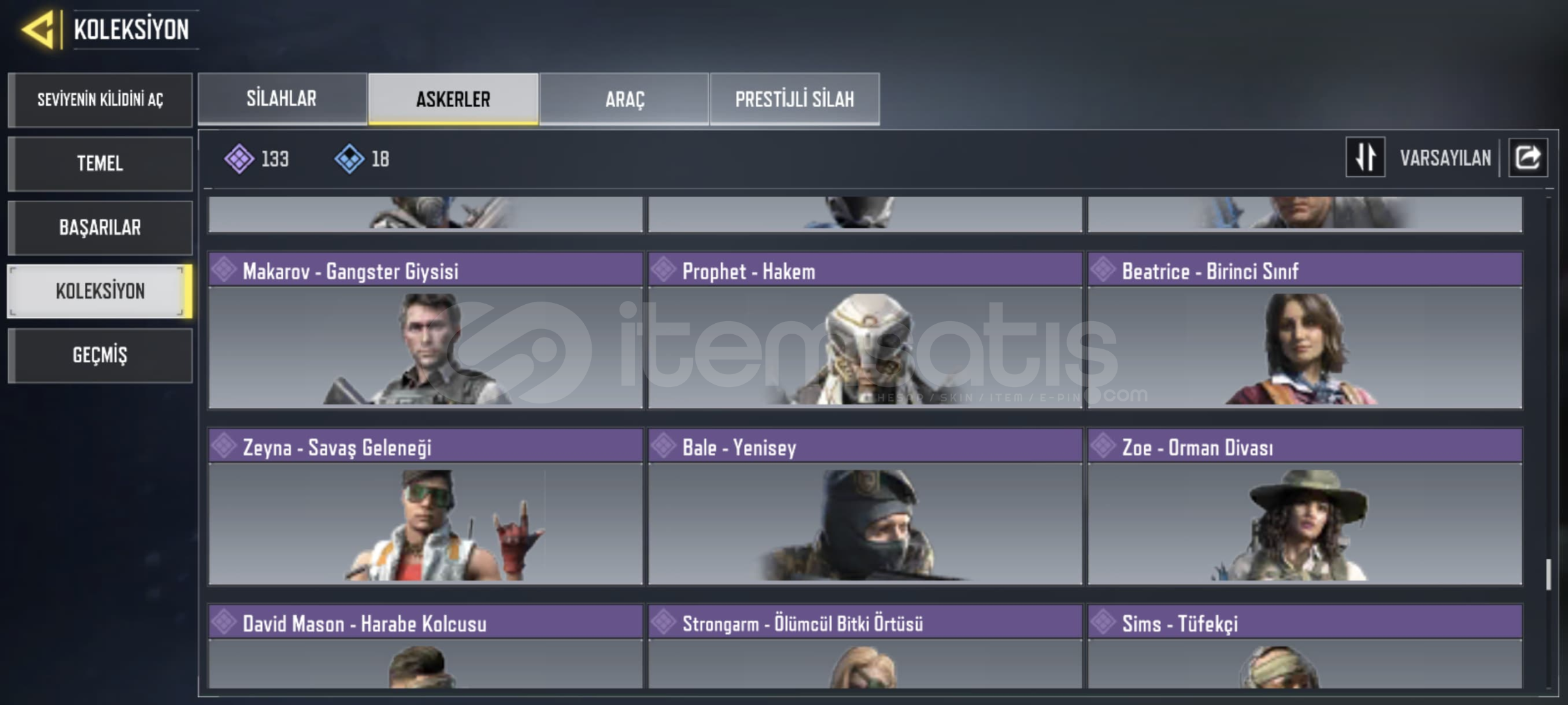This screenshot has width=1568, height=705.
Task: Click the vertical scrollbar handle
Action: 1548,574
